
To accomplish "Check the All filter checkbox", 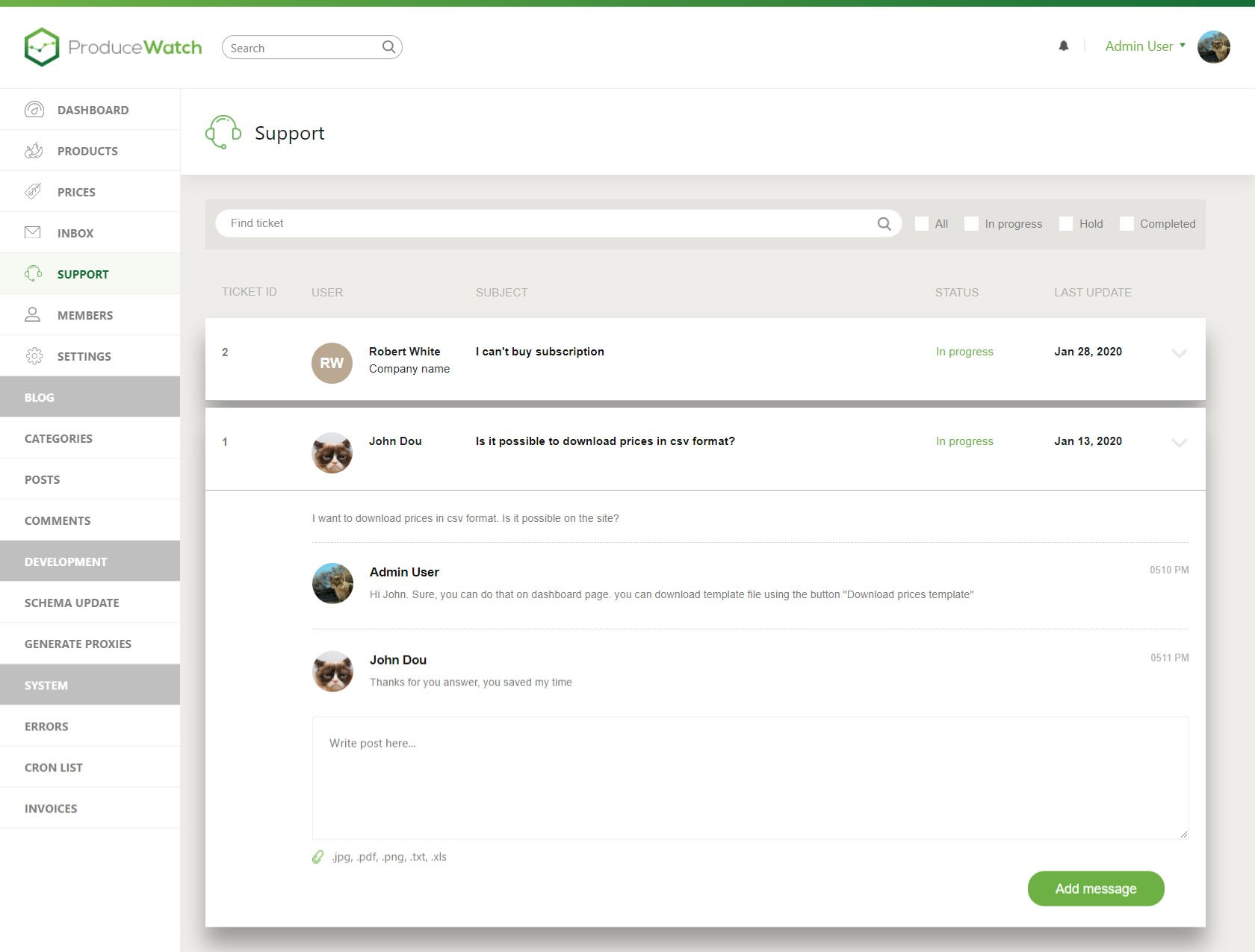I will click(922, 224).
